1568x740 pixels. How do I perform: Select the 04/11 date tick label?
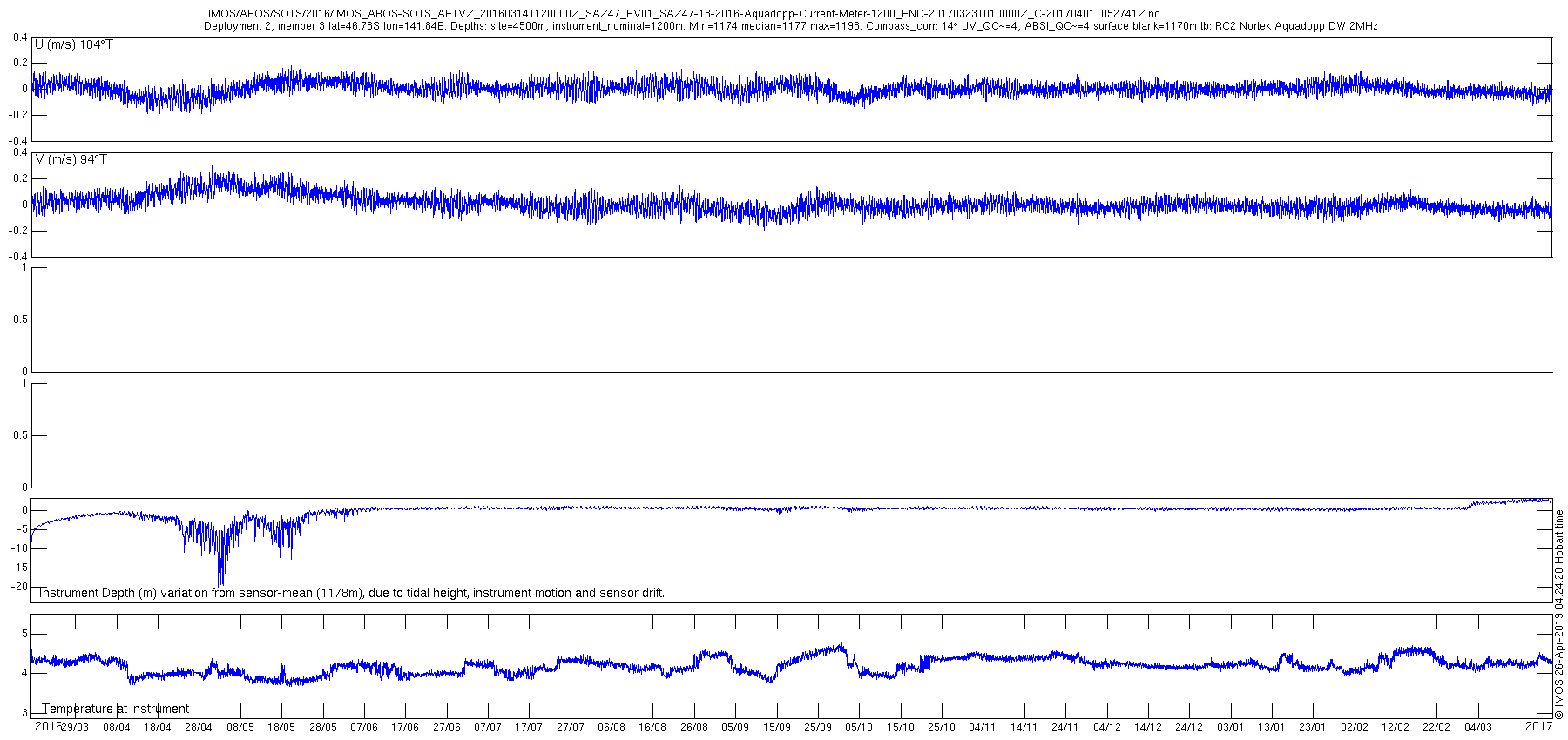(x=983, y=728)
